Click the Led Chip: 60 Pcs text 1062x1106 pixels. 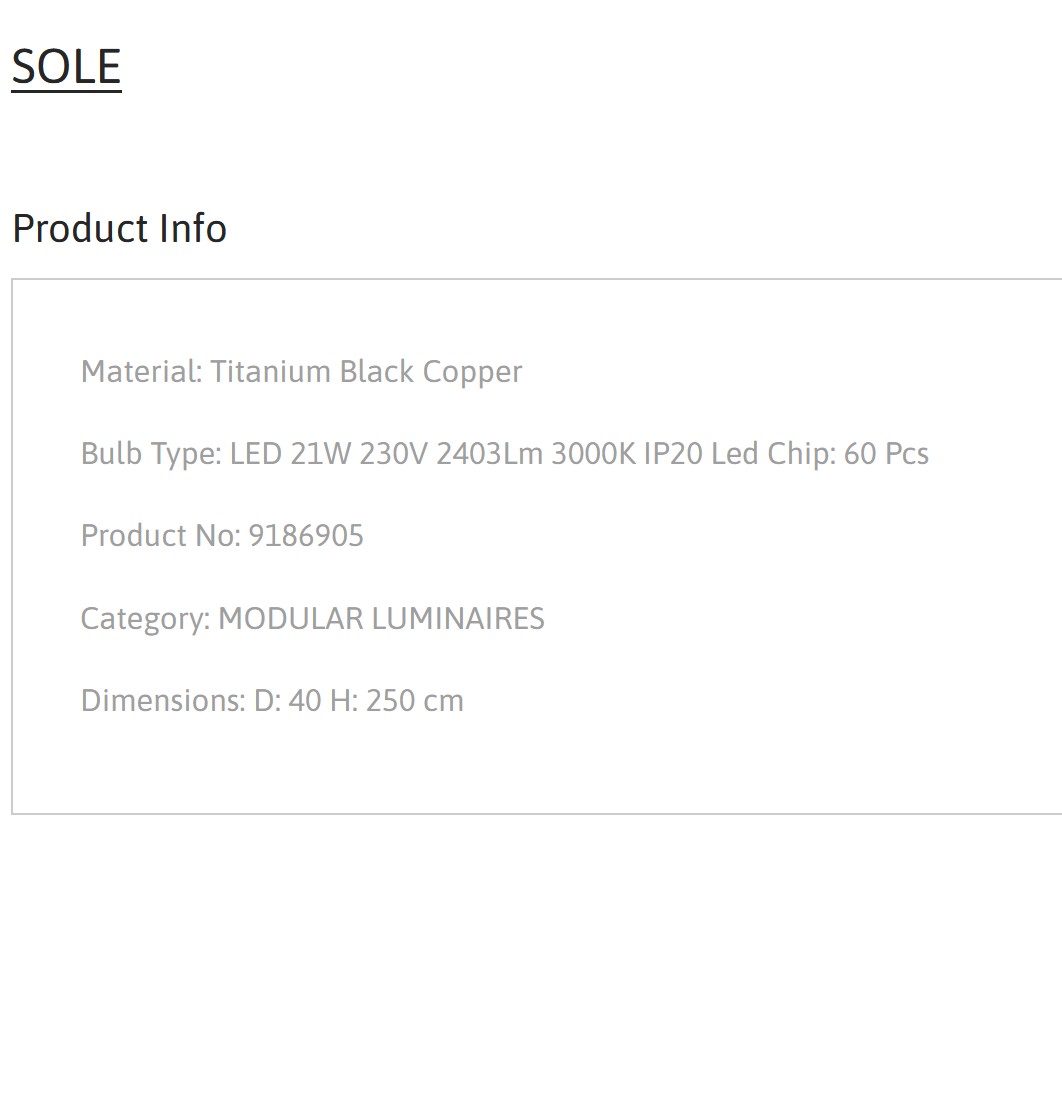point(819,454)
